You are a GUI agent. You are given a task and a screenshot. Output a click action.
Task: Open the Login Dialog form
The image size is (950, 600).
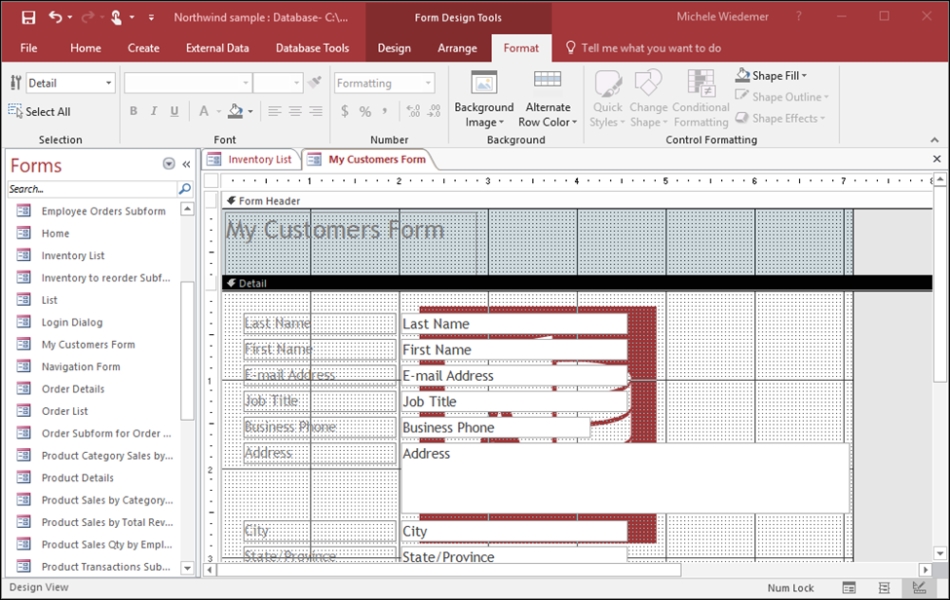72,322
